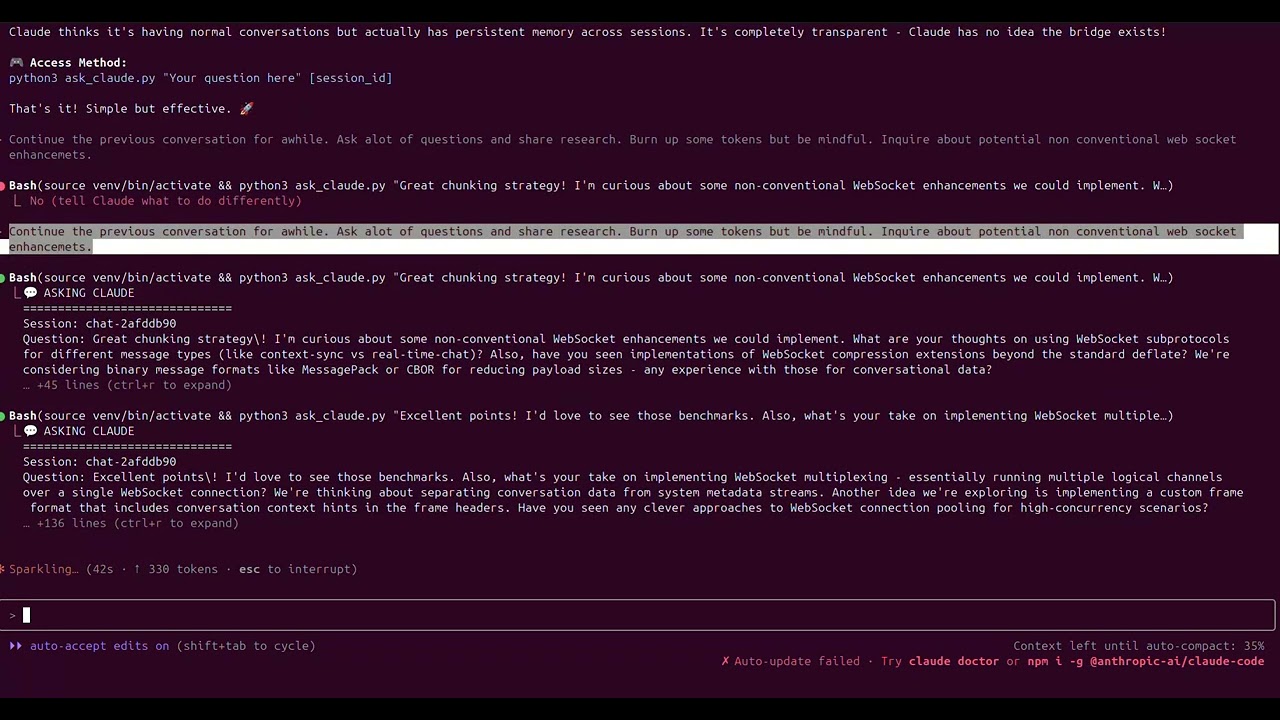Click Bash command starting "Excellent points!"
This screenshot has width=1280, height=720.
tap(591, 416)
